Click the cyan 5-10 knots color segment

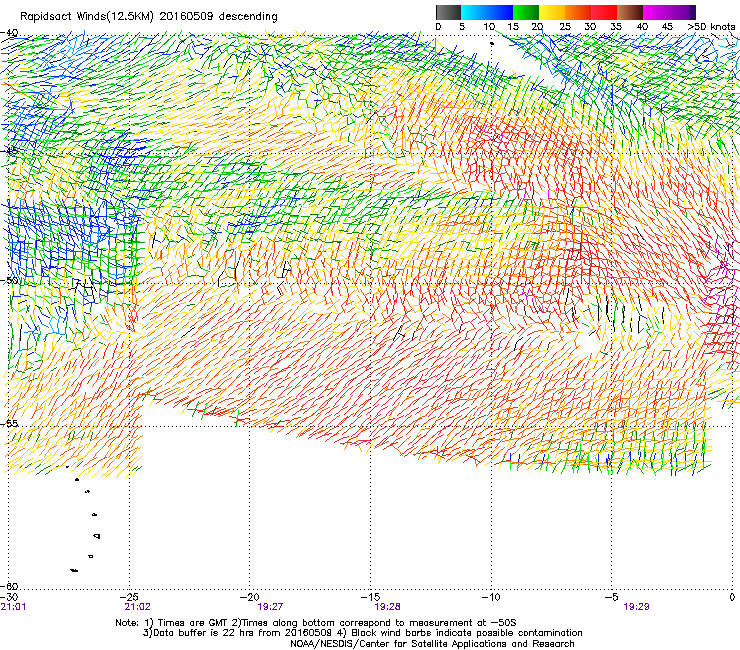474,12
